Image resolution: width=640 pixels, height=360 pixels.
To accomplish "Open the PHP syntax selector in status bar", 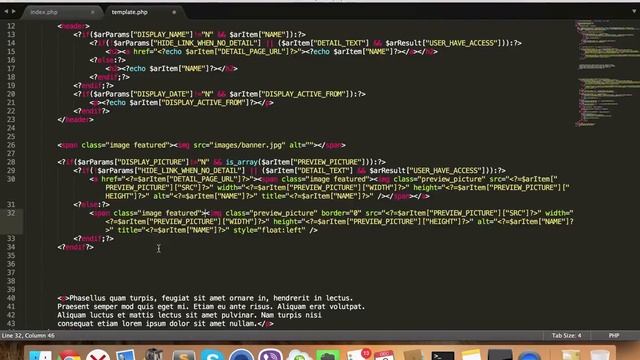I will coord(614,336).
